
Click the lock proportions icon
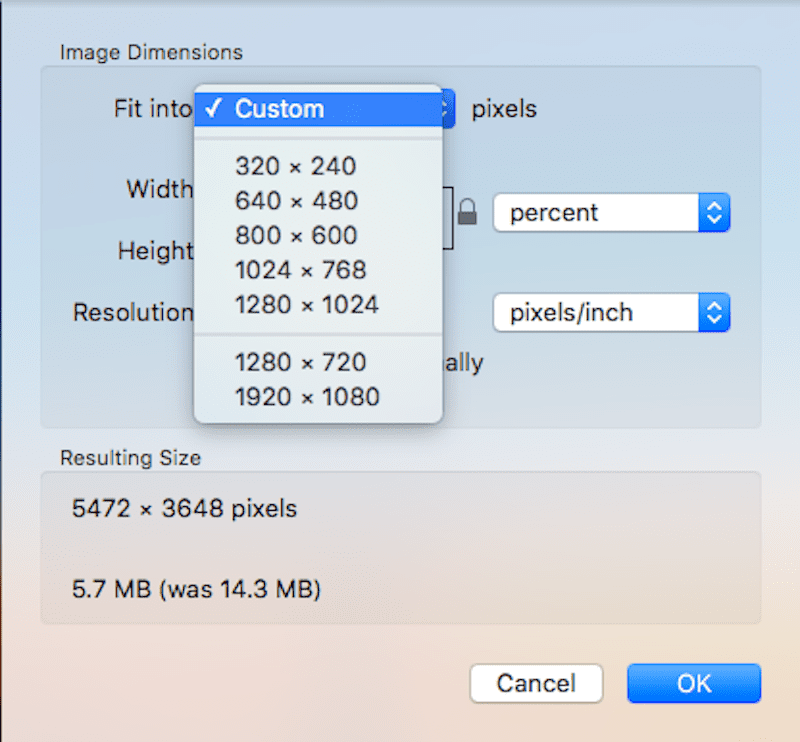click(467, 212)
